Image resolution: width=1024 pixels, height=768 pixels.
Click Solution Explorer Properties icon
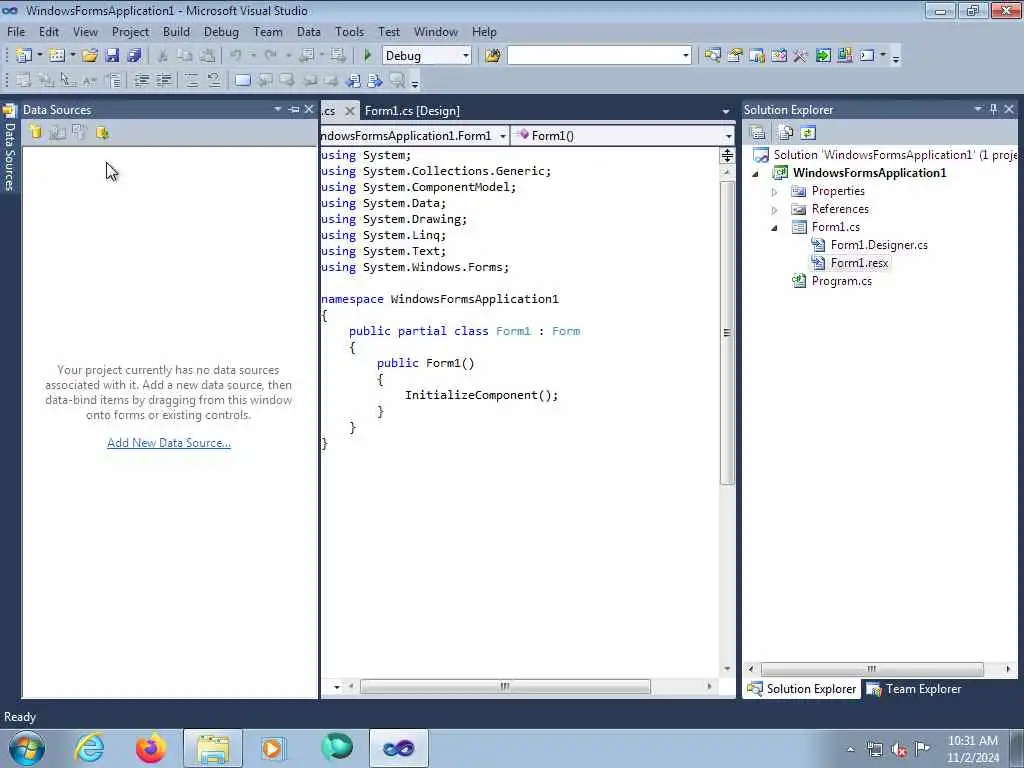point(758,133)
